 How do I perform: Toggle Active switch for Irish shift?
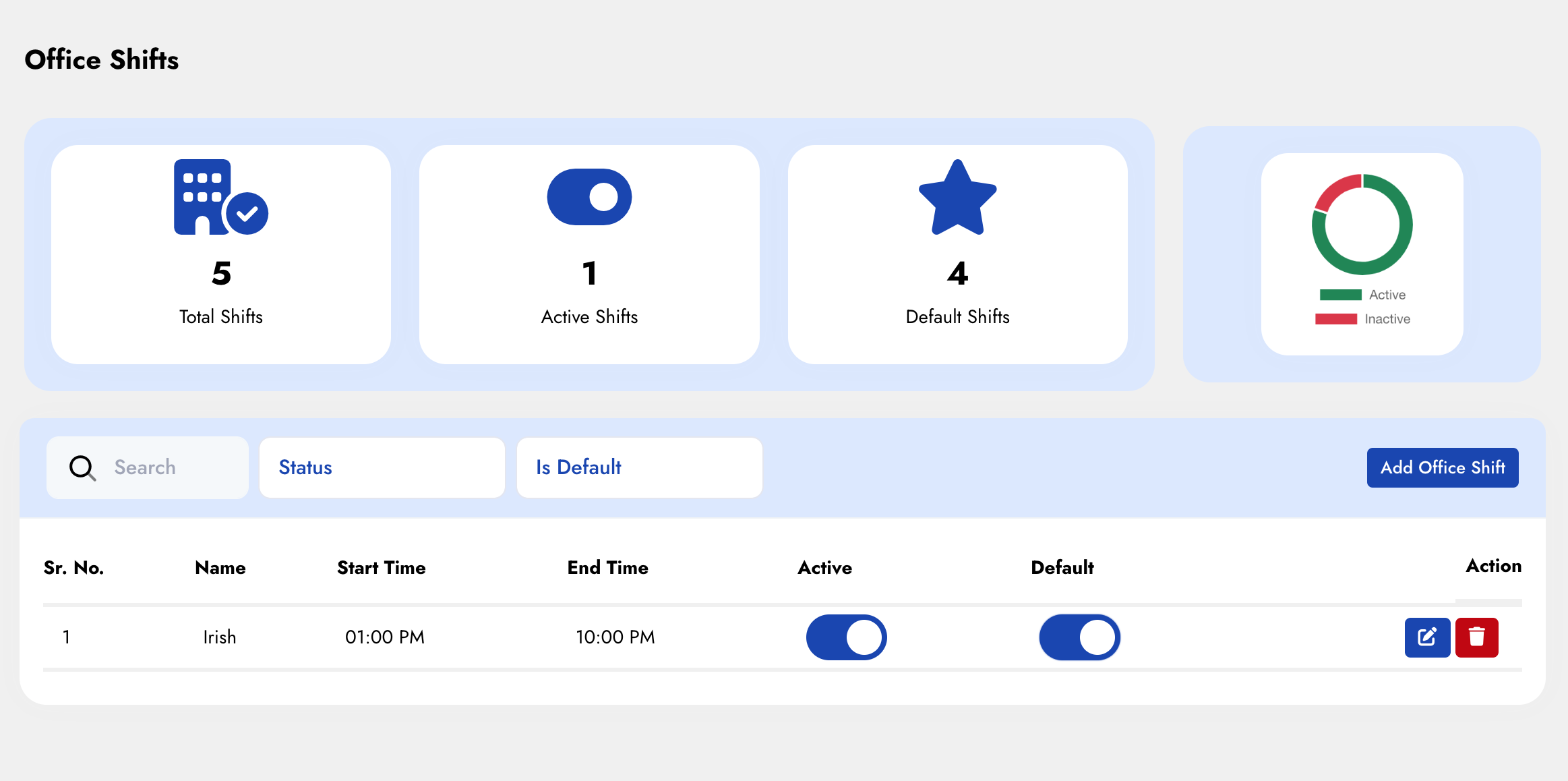point(846,637)
